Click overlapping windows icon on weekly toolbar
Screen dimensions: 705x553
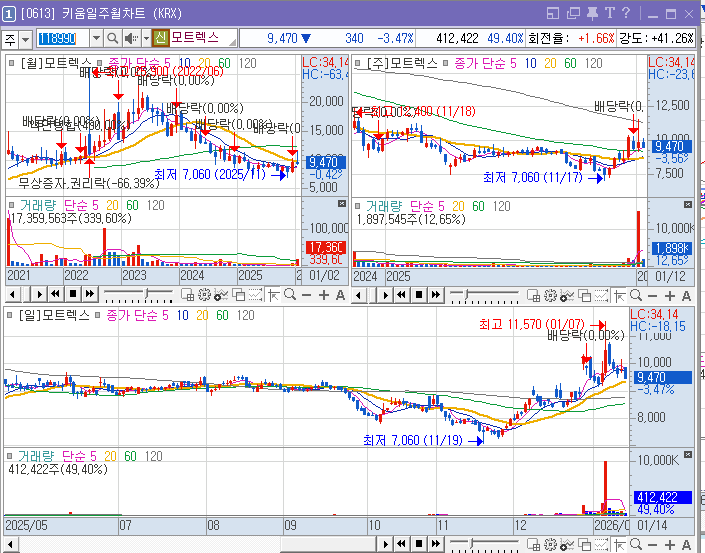[585, 296]
